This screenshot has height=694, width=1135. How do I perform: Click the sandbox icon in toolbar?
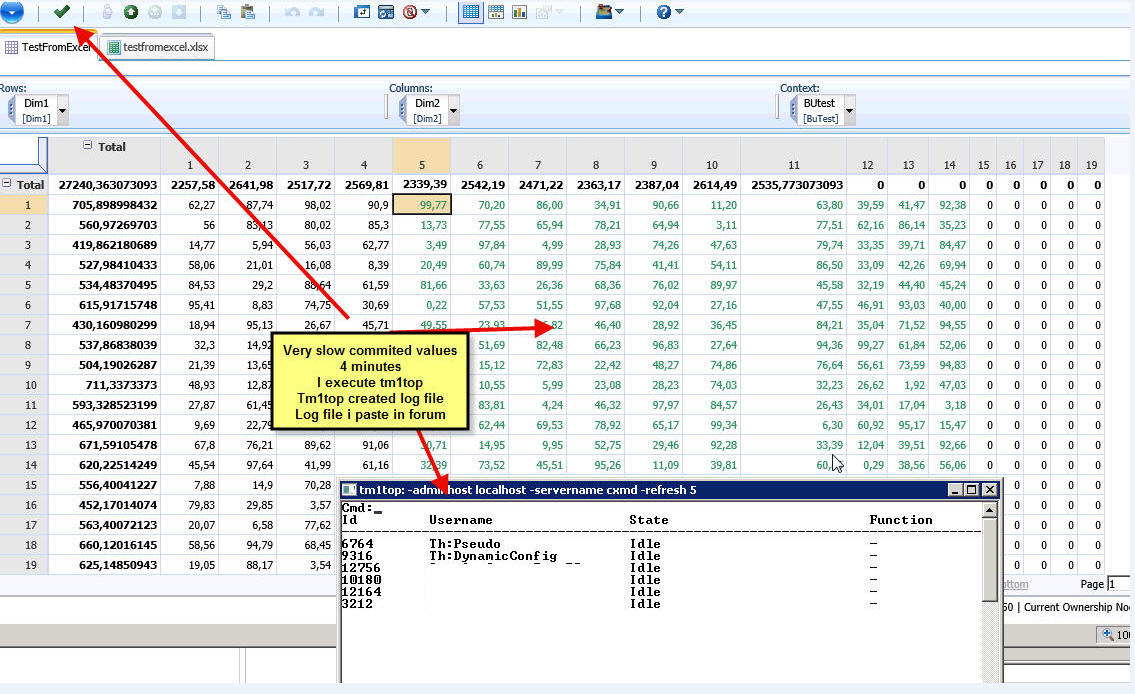coord(604,12)
